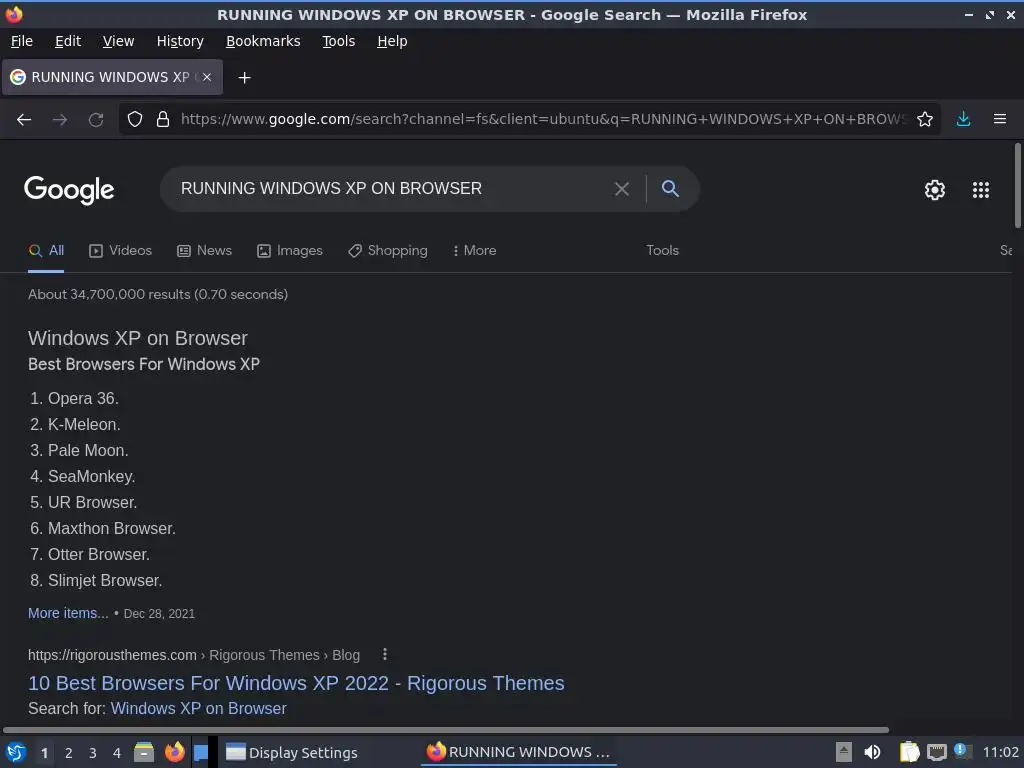Open the clipboard manager tray icon

point(909,752)
